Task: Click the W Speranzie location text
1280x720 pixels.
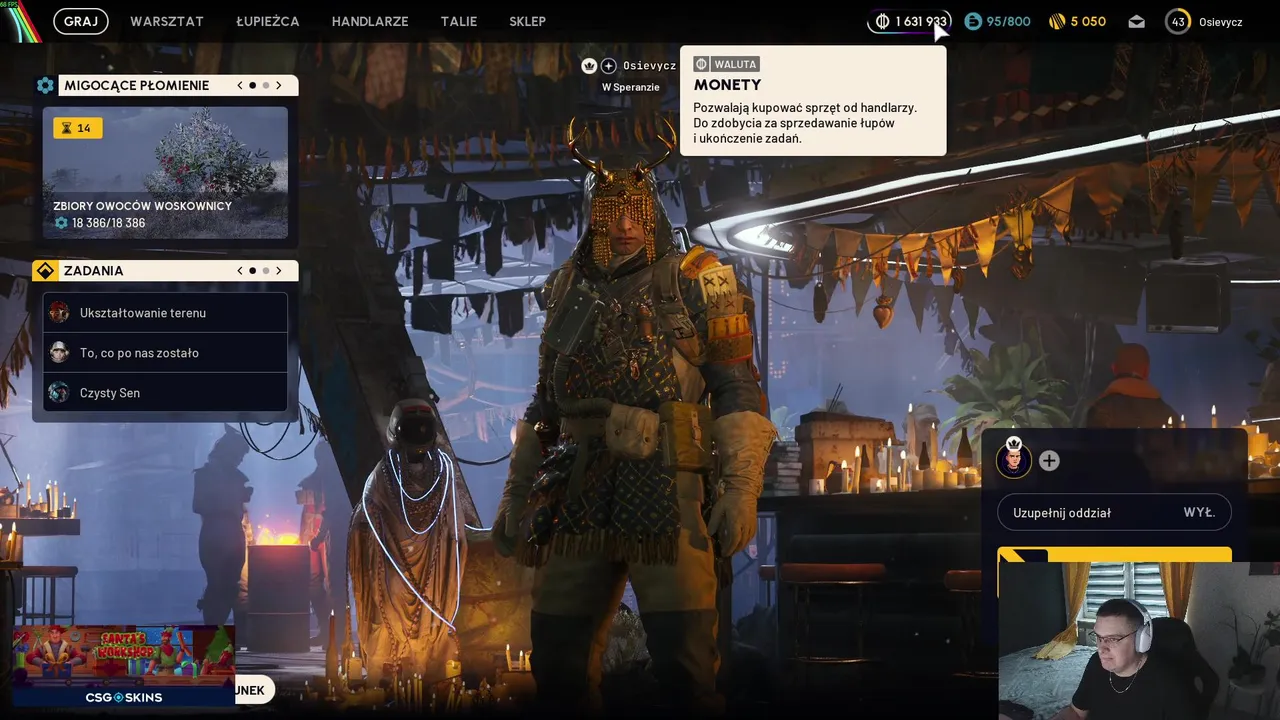Action: coord(631,87)
